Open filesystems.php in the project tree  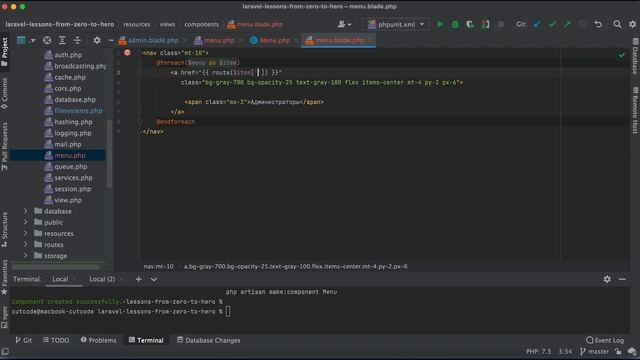73,111
